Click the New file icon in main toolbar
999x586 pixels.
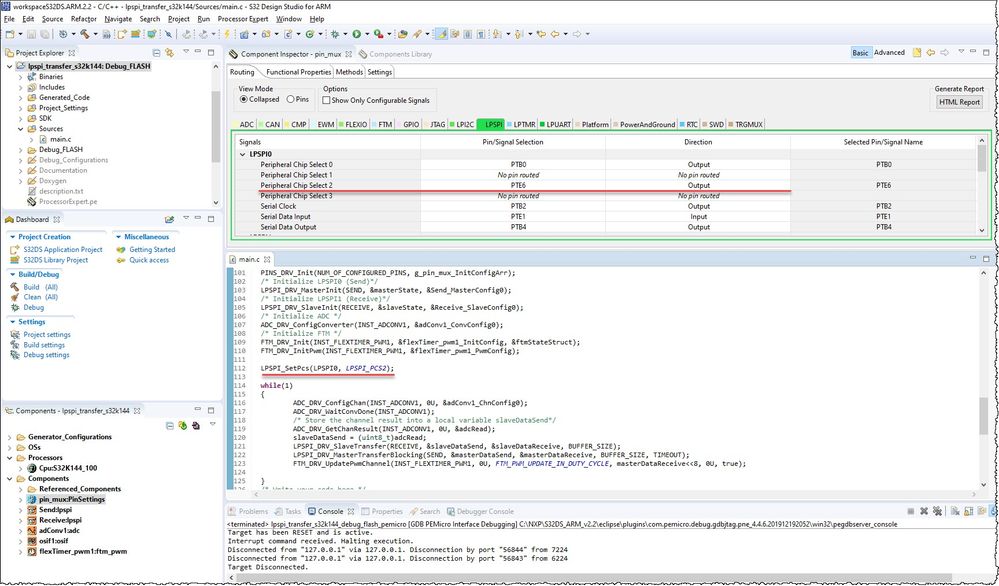pyautogui.click(x=10, y=34)
